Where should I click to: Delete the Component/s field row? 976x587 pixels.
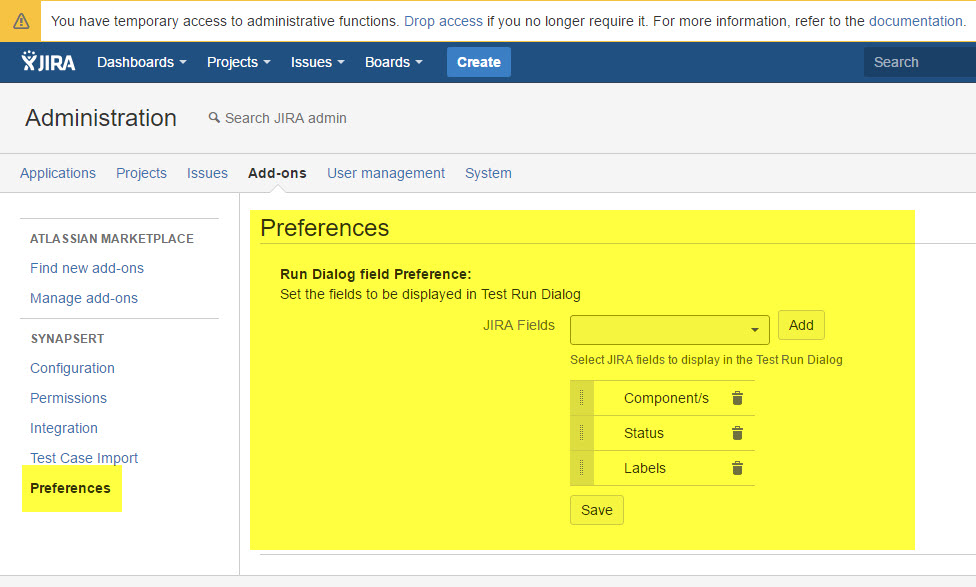(737, 398)
